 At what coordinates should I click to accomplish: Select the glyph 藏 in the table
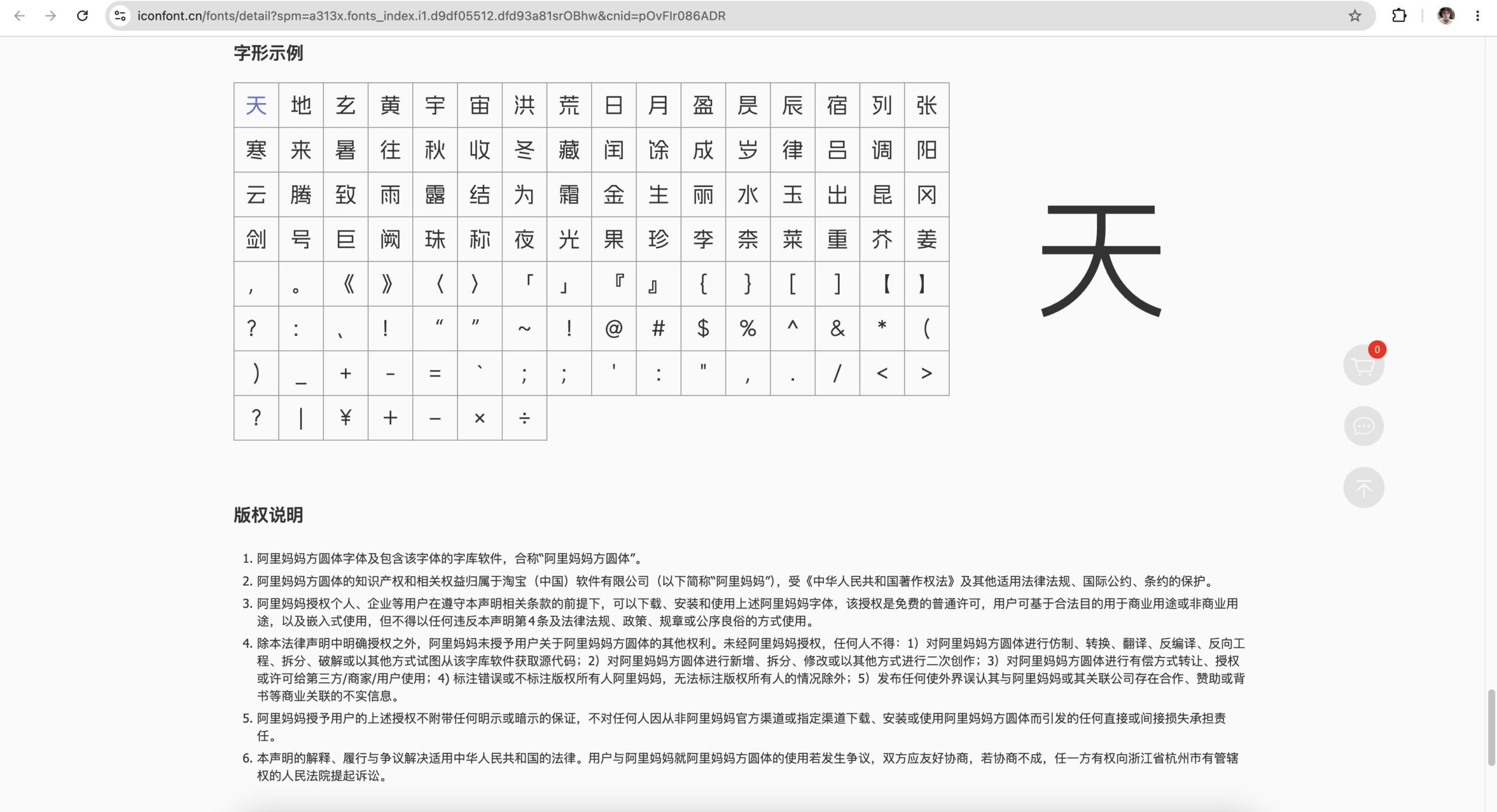click(569, 150)
